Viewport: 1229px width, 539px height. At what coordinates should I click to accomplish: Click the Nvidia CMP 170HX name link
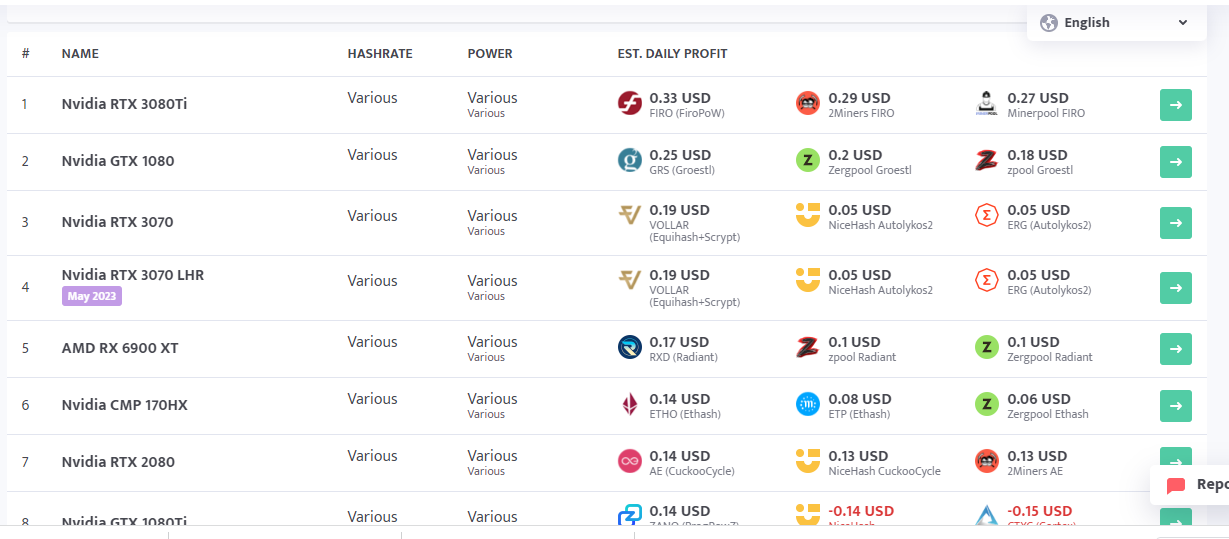124,405
